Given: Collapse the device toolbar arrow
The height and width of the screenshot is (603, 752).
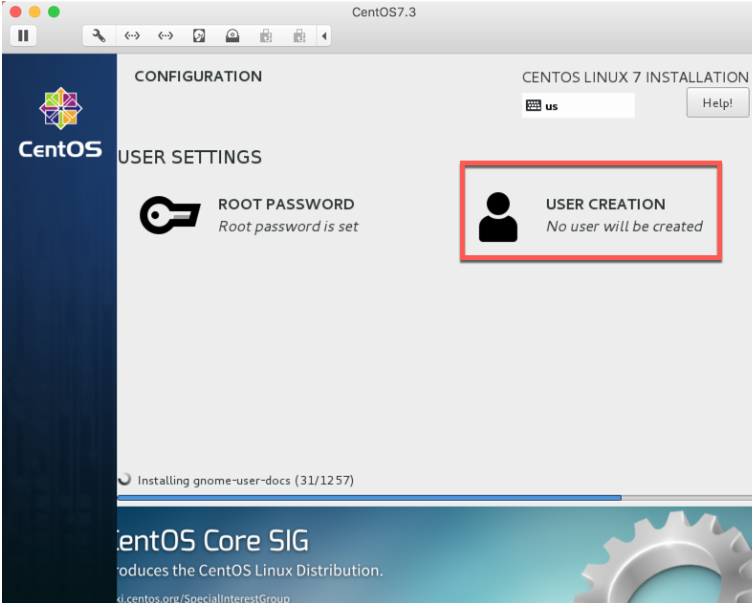Looking at the screenshot, I should pyautogui.click(x=324, y=35).
